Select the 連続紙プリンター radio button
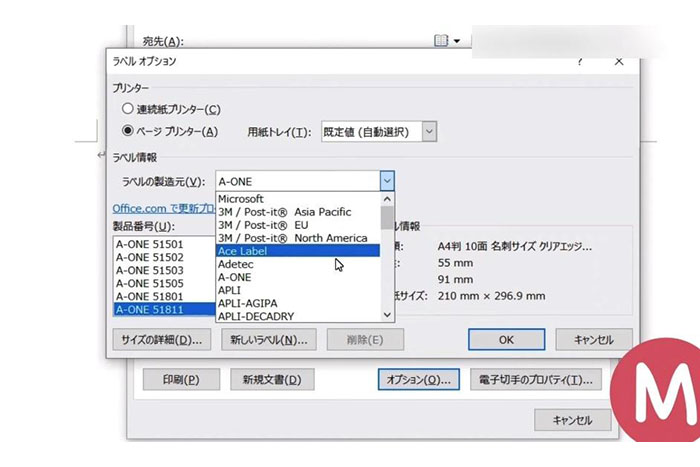 pyautogui.click(x=128, y=108)
